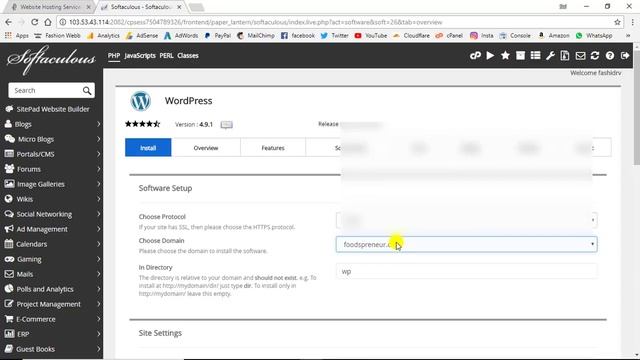Select the PERL menu
This screenshot has height=360, width=640.
click(167, 56)
